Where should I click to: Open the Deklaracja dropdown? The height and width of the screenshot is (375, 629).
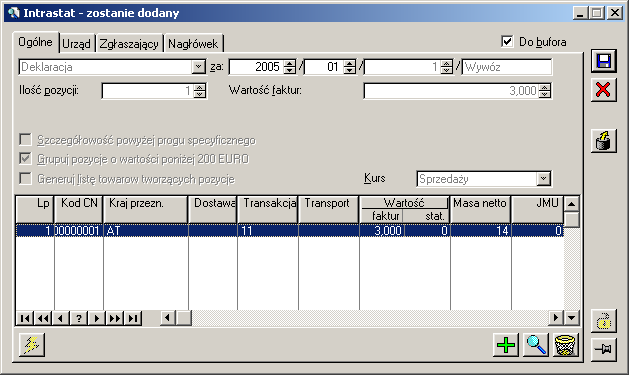198,67
